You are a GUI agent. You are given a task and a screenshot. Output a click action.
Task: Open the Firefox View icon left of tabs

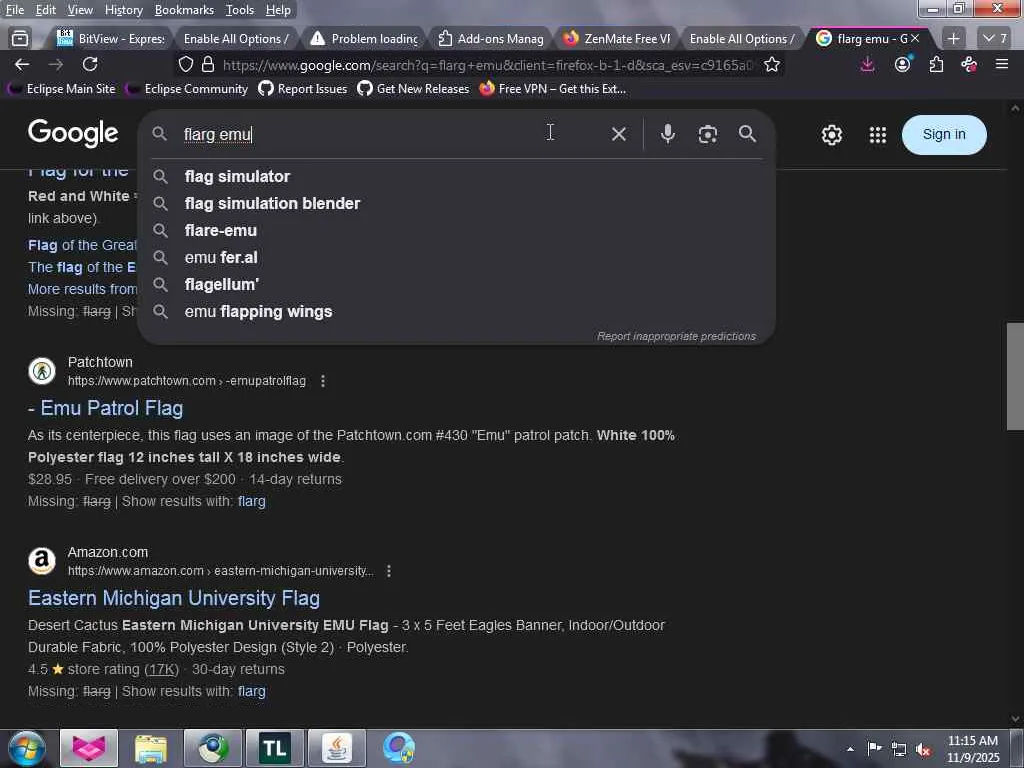pos(20,39)
